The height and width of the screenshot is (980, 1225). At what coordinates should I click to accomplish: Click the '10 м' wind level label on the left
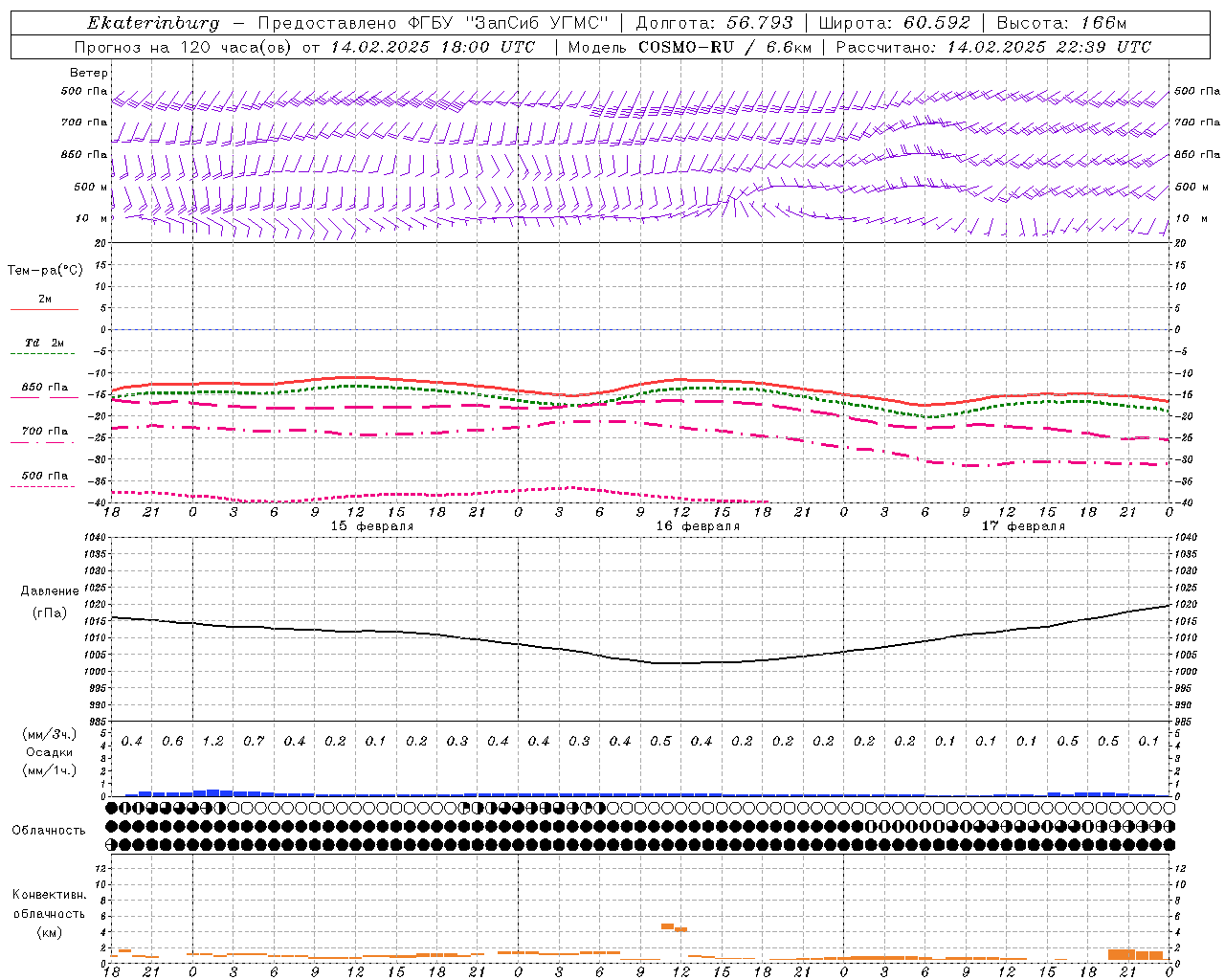coord(92,218)
